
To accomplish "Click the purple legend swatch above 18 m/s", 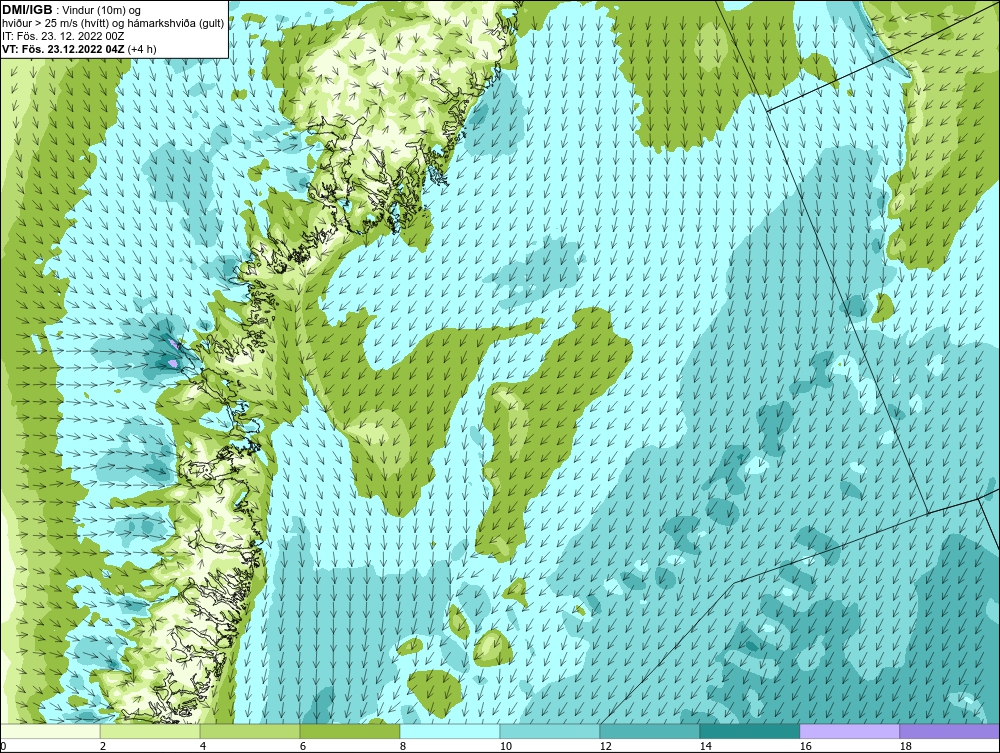I will (950, 731).
